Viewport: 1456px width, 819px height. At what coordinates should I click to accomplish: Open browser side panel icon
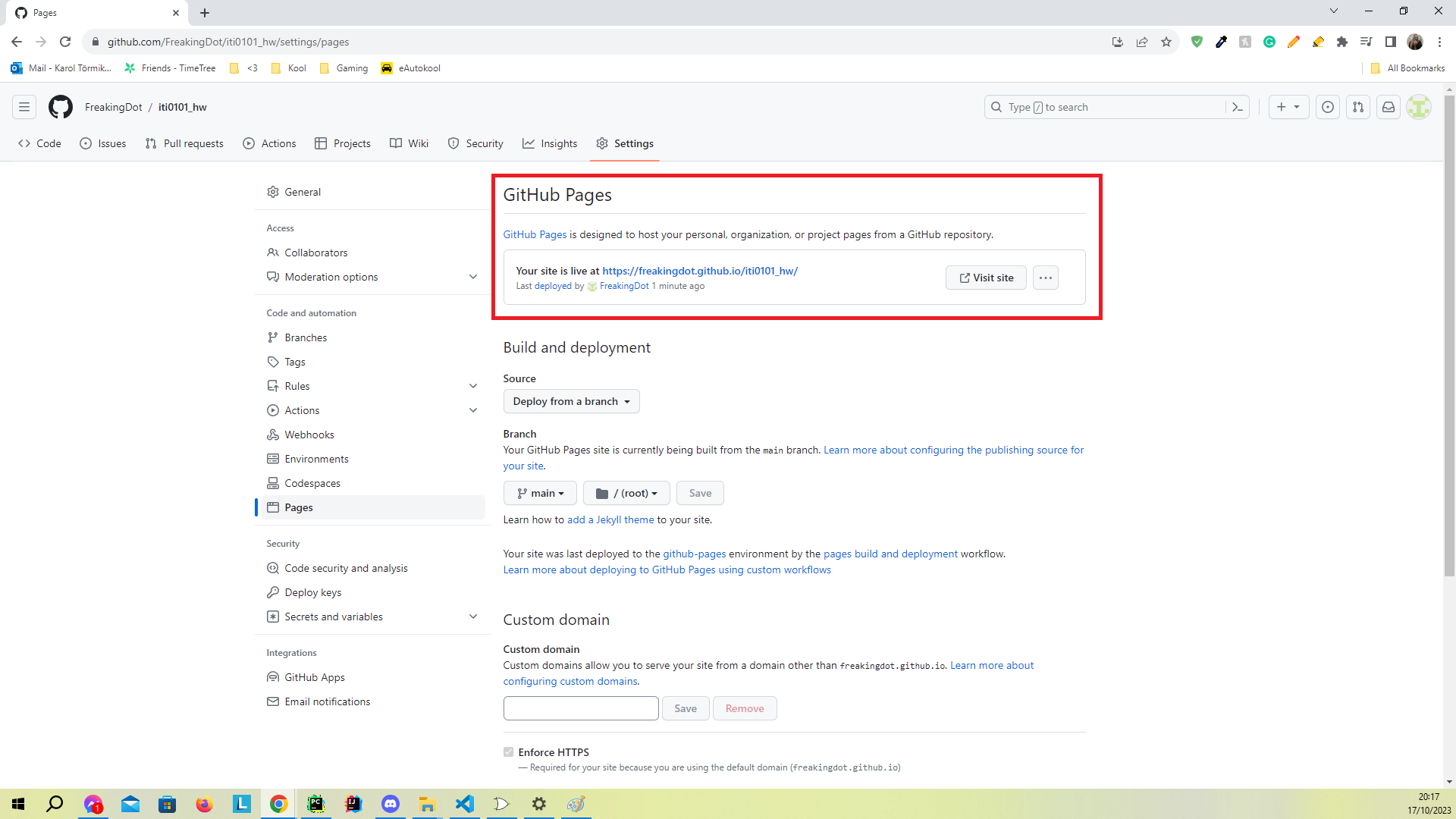(1391, 42)
